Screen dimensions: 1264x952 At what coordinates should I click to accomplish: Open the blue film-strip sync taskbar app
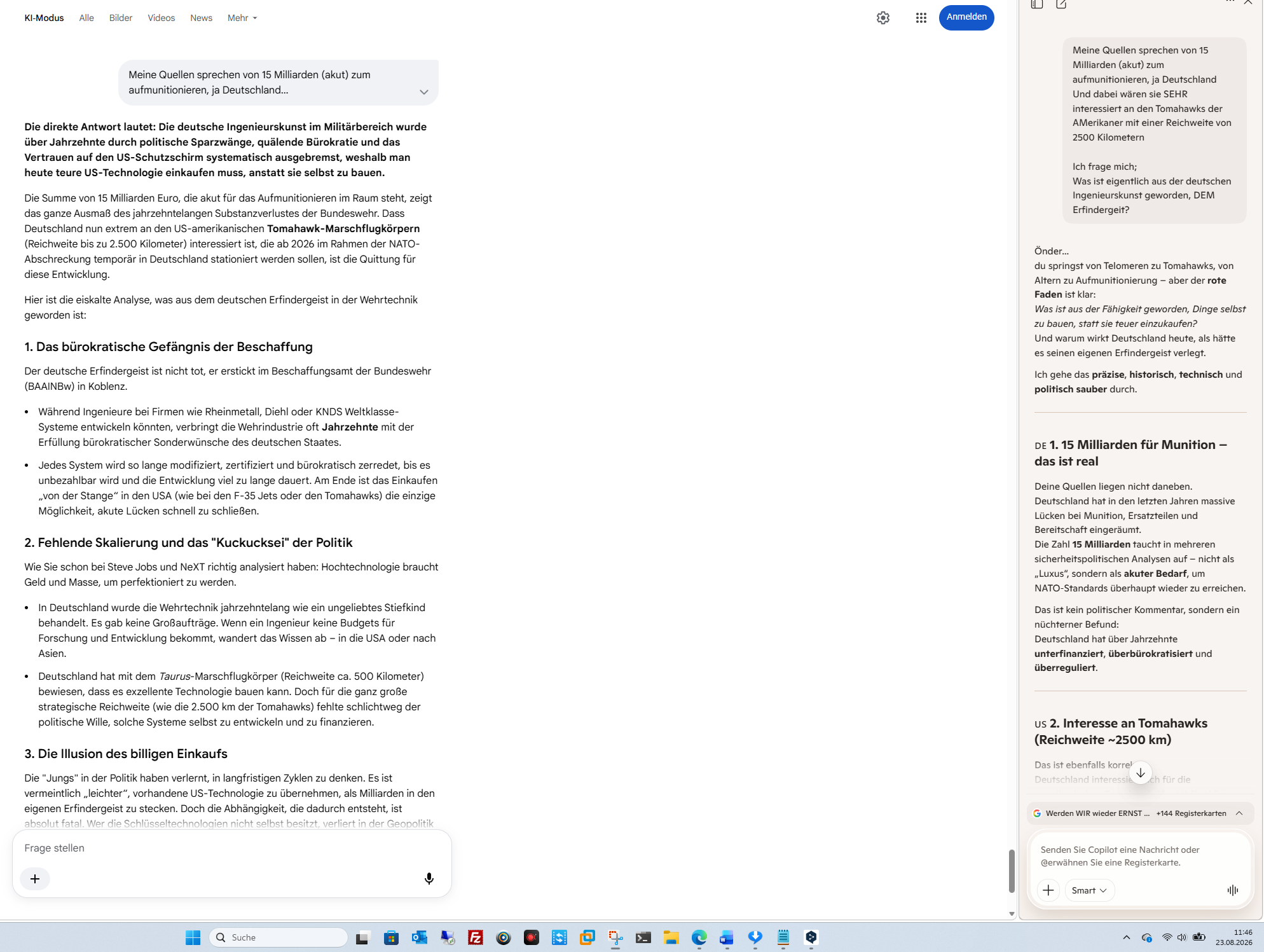pos(560,937)
